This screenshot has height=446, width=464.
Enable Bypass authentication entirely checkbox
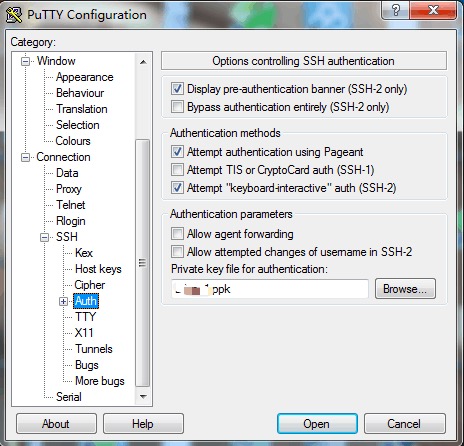click(177, 107)
